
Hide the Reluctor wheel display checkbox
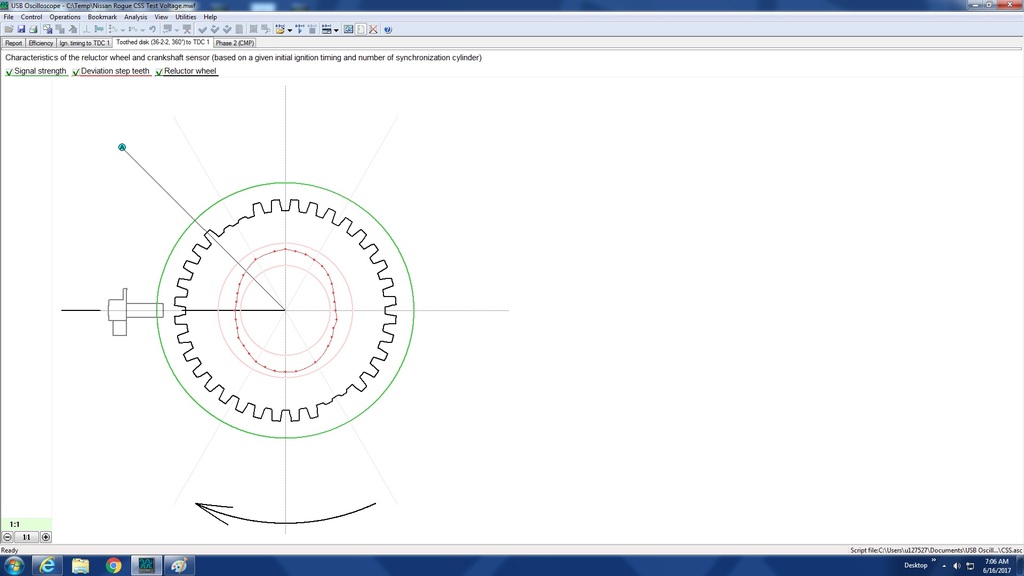159,72
